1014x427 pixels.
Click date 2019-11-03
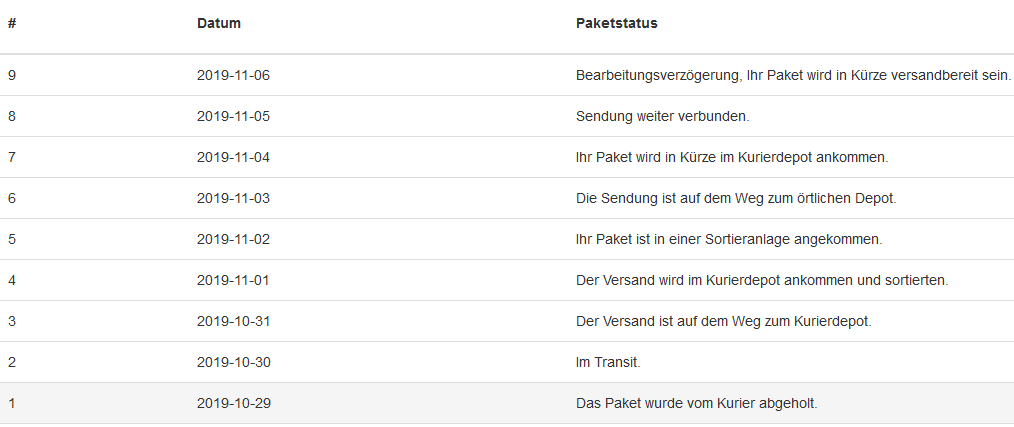pyautogui.click(x=233, y=199)
